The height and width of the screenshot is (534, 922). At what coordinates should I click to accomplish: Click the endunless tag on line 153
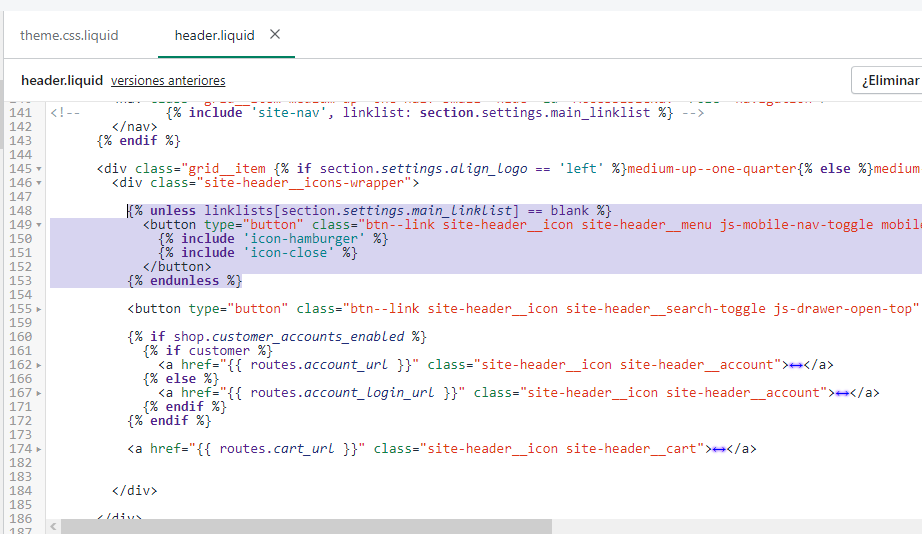[x=185, y=281]
